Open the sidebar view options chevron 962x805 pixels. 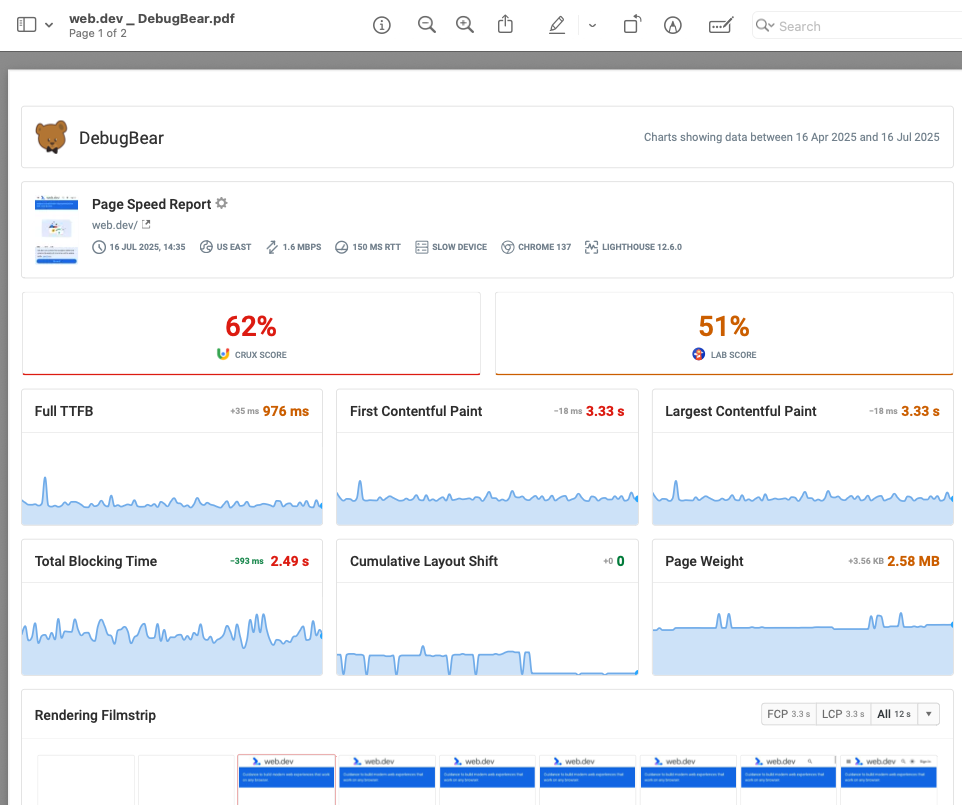tap(49, 25)
